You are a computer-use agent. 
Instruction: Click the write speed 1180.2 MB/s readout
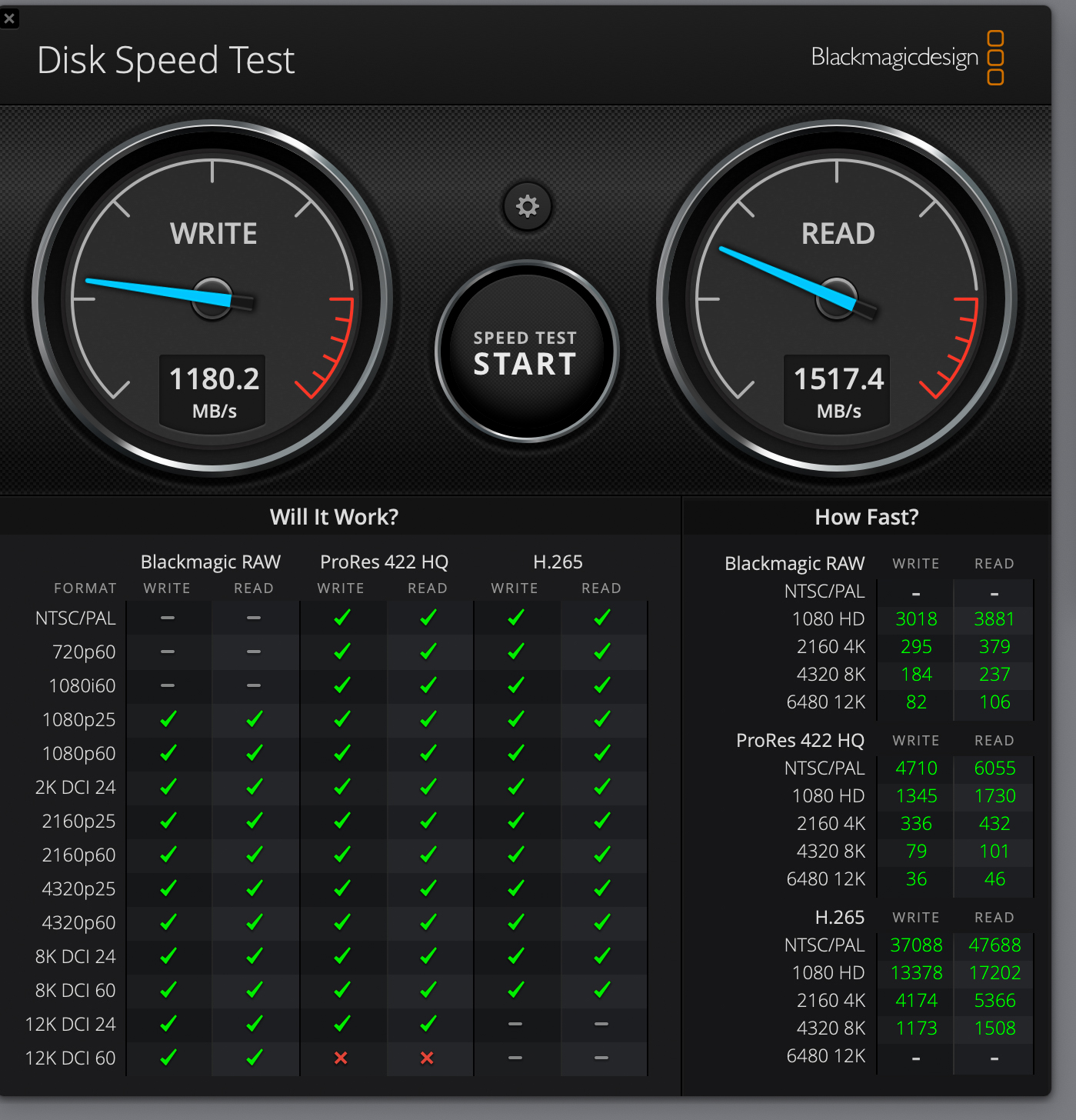pyautogui.click(x=213, y=390)
